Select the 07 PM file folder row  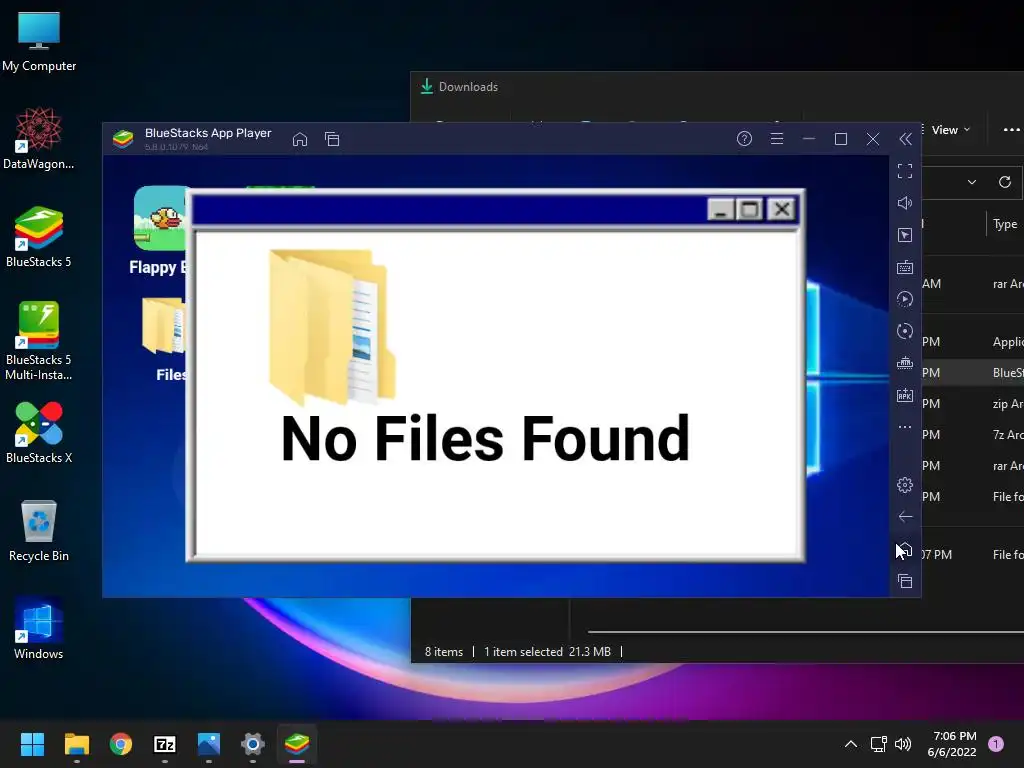point(972,554)
